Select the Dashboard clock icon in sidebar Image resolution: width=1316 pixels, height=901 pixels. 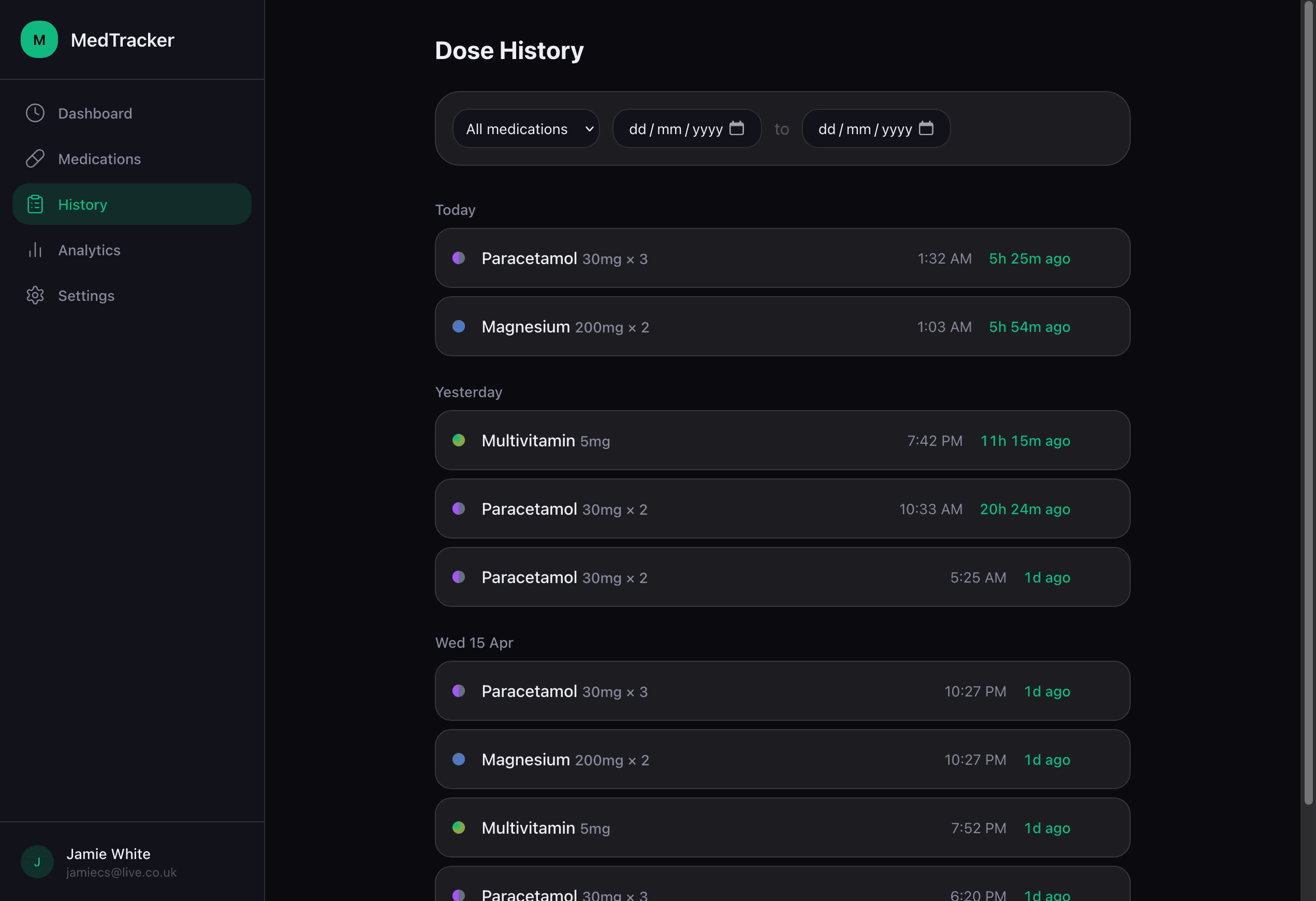[35, 113]
